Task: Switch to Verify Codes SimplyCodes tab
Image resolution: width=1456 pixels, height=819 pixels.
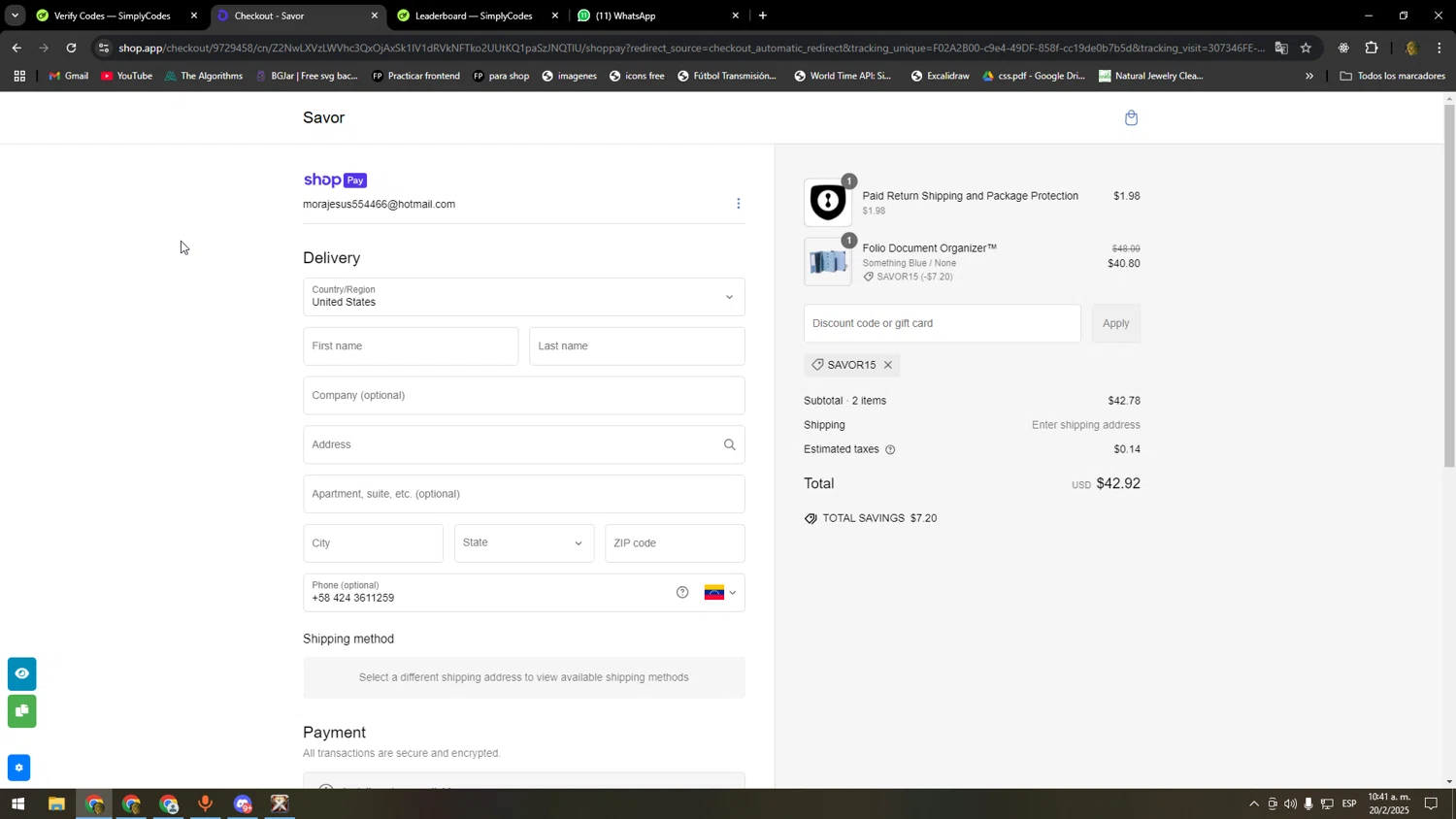Action: point(112,16)
